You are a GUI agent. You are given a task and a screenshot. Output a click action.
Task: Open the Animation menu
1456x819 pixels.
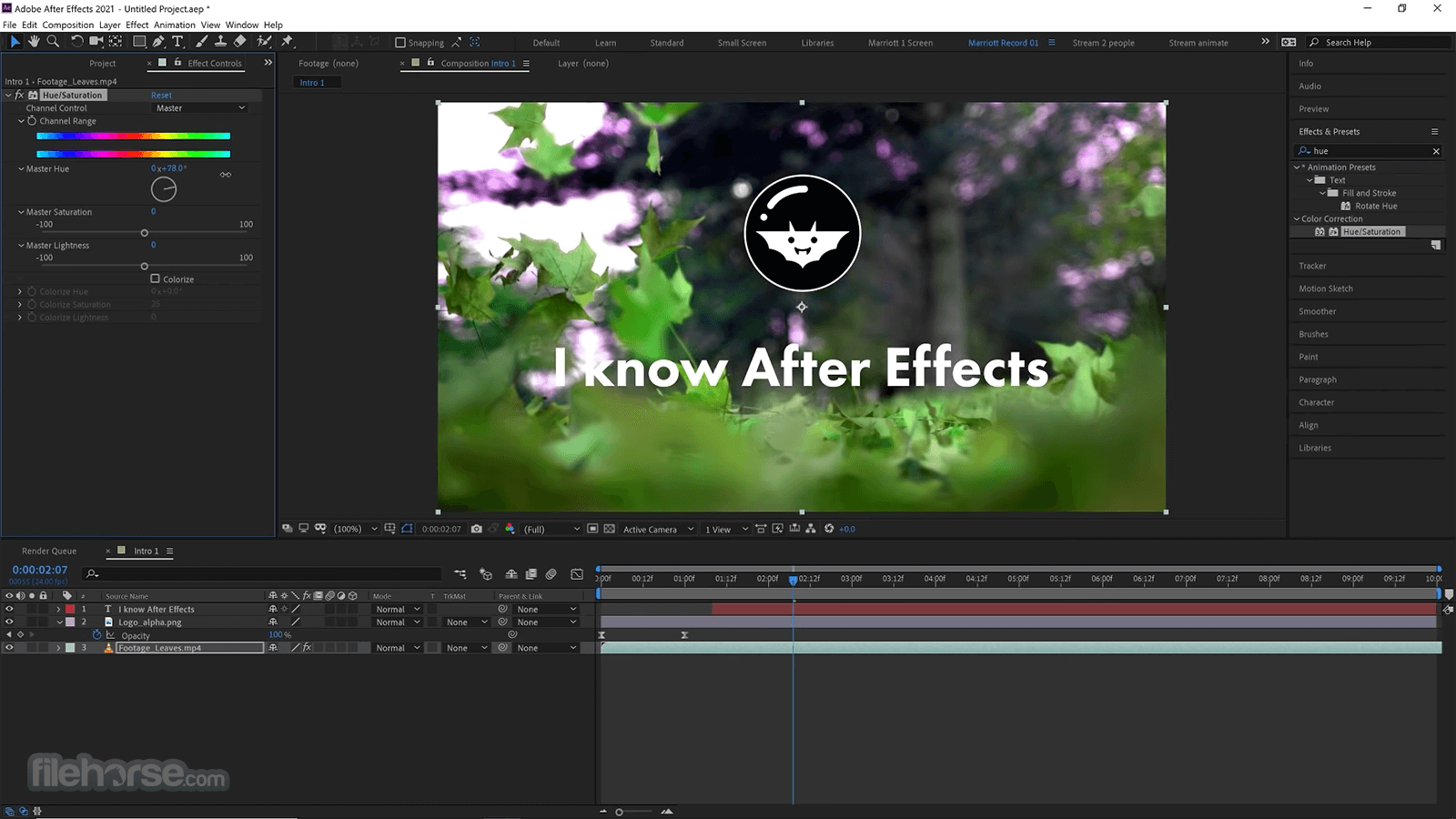tap(175, 25)
